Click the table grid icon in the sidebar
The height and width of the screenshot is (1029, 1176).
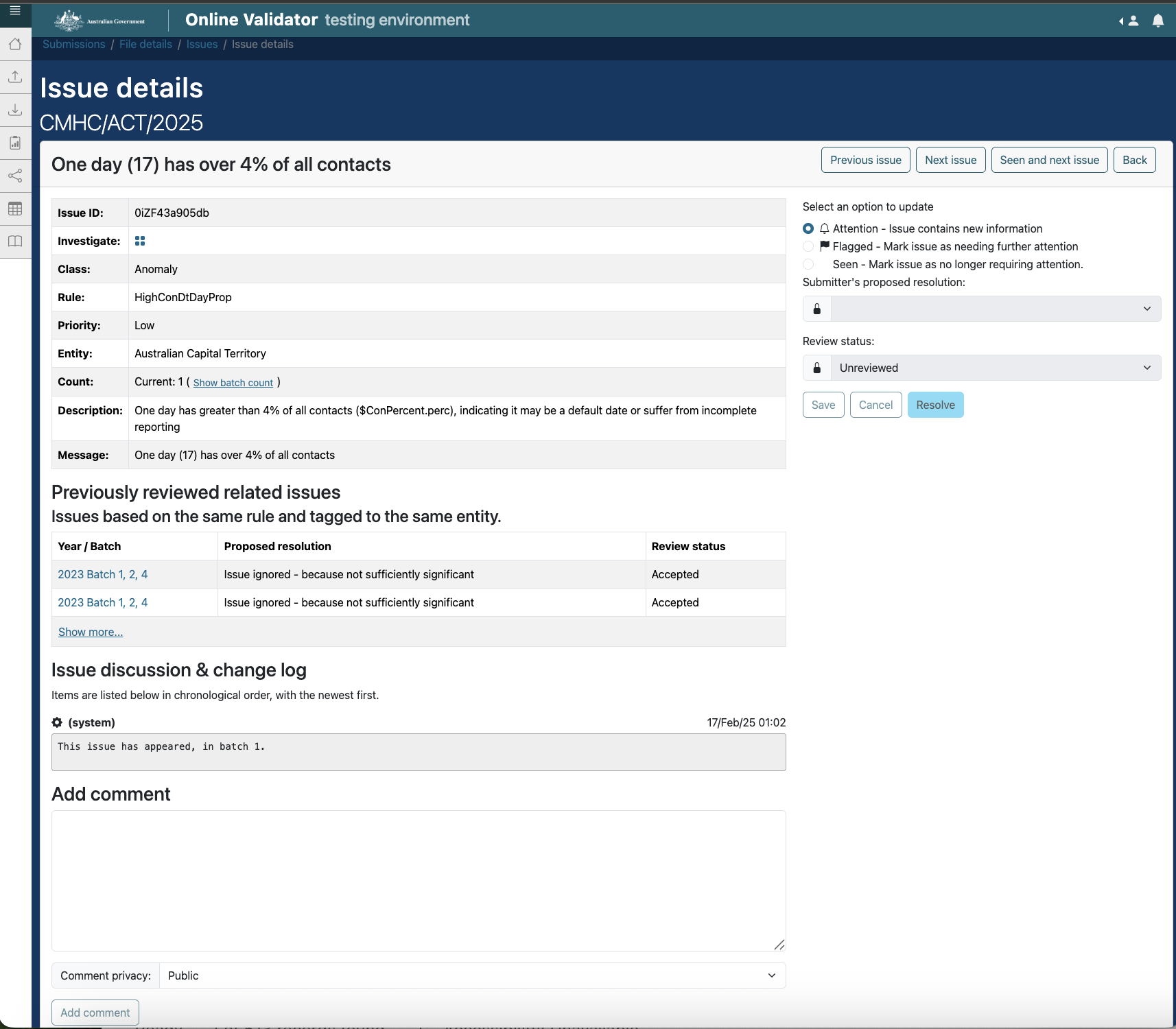point(15,209)
